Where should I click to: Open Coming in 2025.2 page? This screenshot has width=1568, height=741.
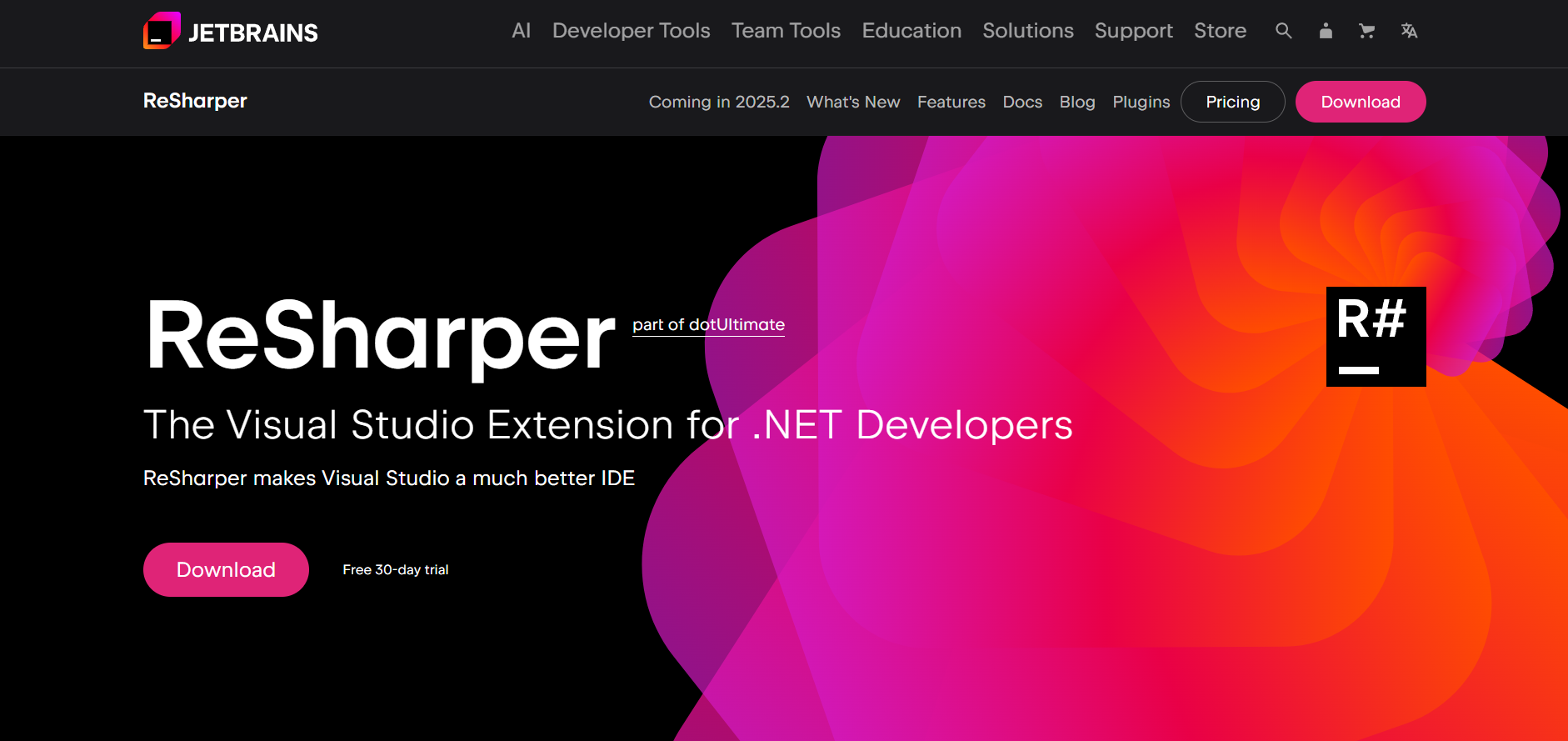(719, 102)
